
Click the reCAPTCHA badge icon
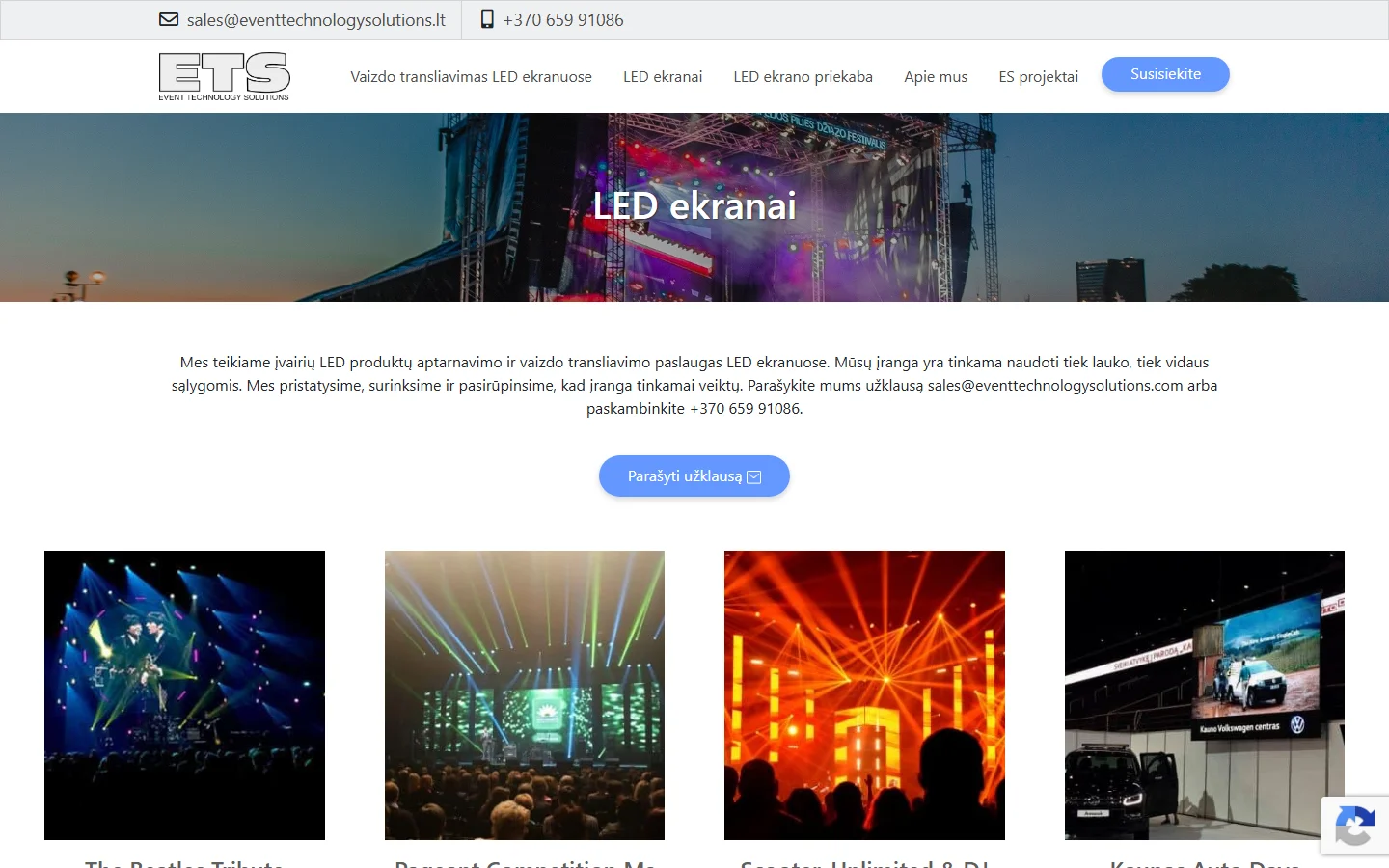coord(1355,826)
